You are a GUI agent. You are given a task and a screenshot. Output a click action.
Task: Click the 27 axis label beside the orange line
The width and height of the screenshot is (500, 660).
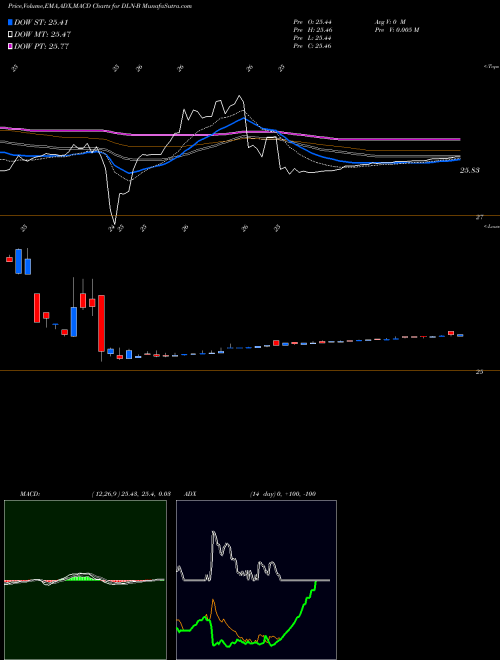tap(479, 218)
